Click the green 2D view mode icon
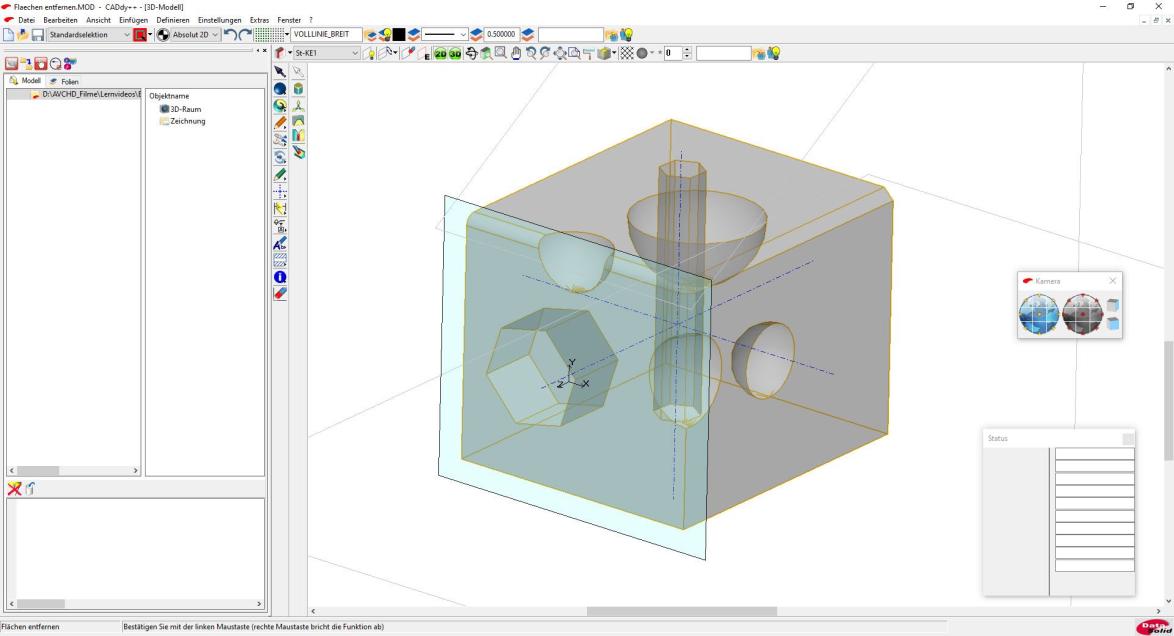This screenshot has width=1174, height=636. [x=439, y=53]
